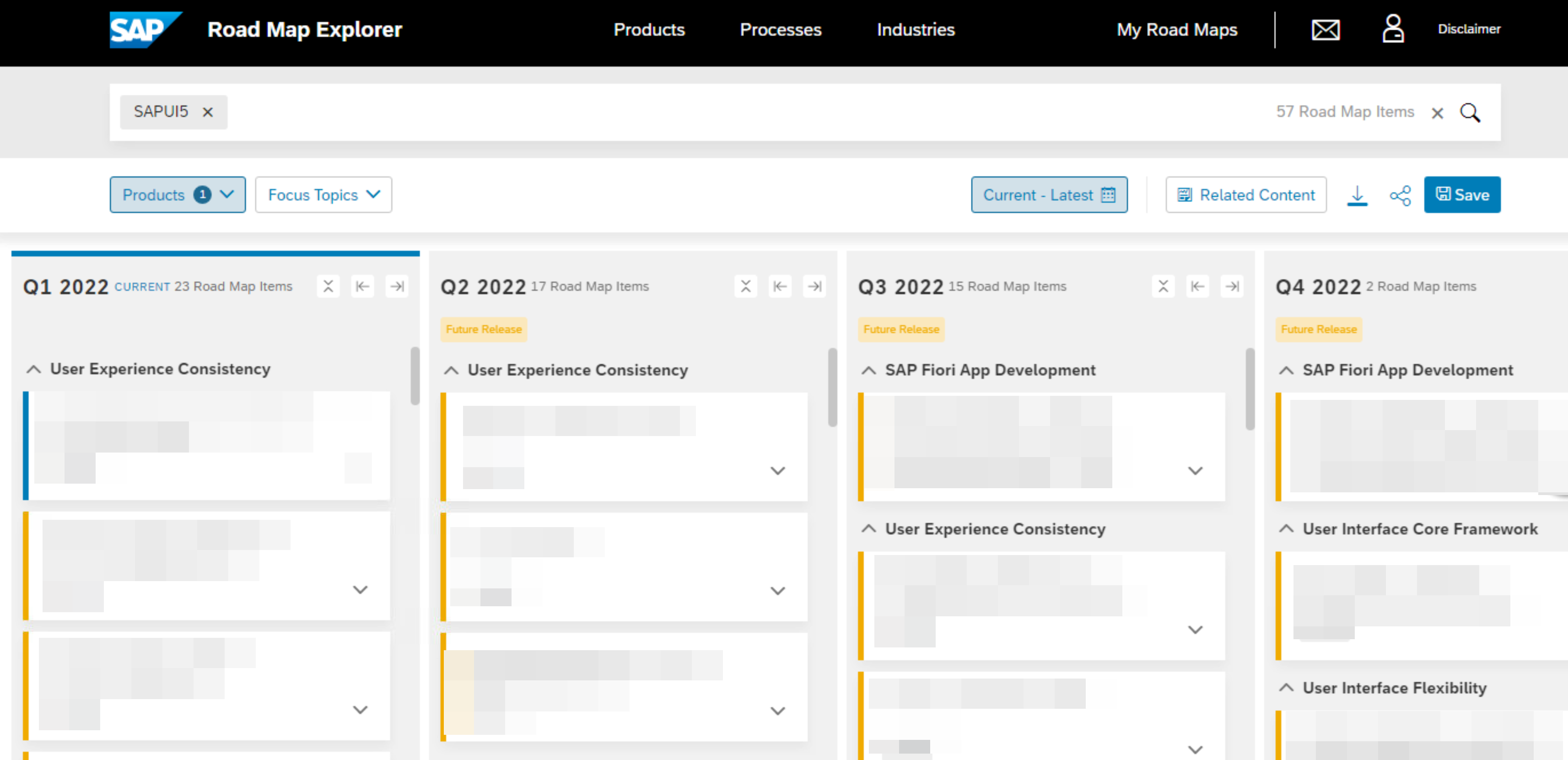Open the Processes menu
Viewport: 1568px width, 760px height.
[x=781, y=29]
